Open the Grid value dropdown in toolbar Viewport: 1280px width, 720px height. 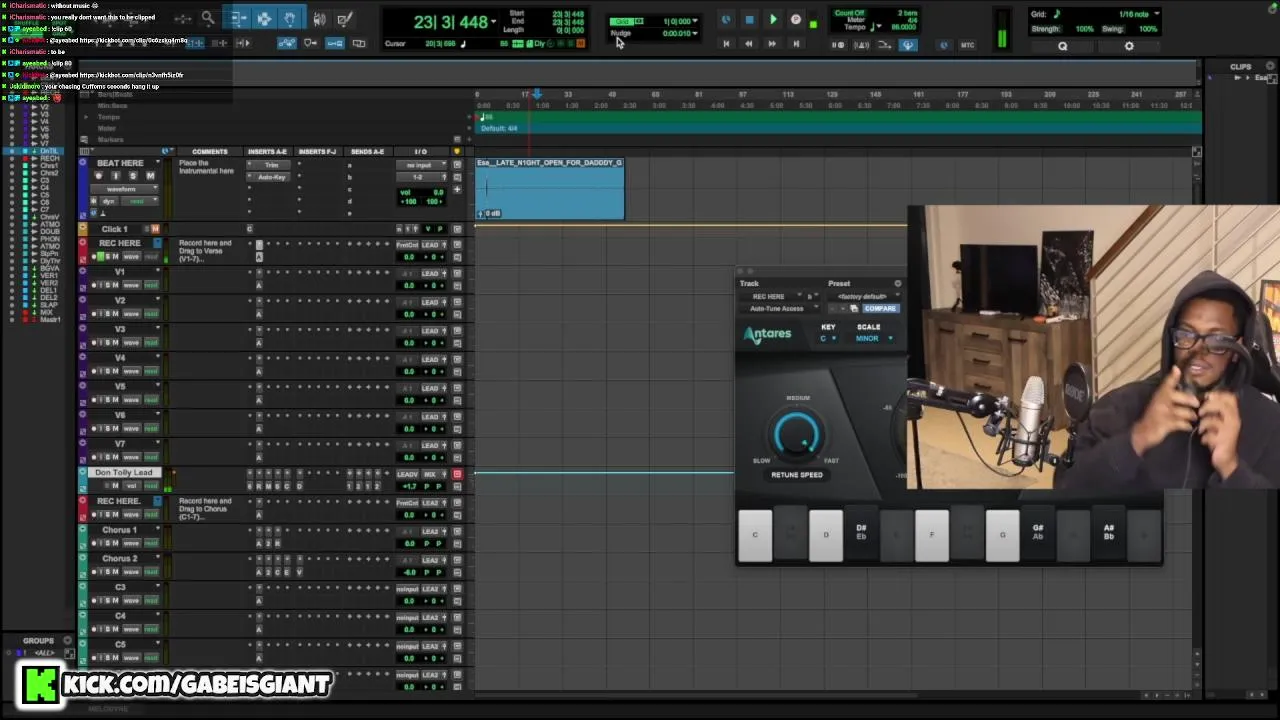(695, 21)
